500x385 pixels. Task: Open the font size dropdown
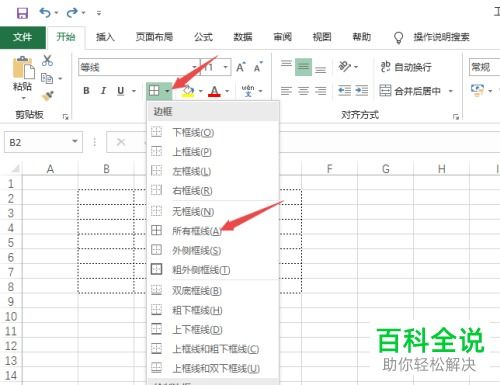click(225, 67)
